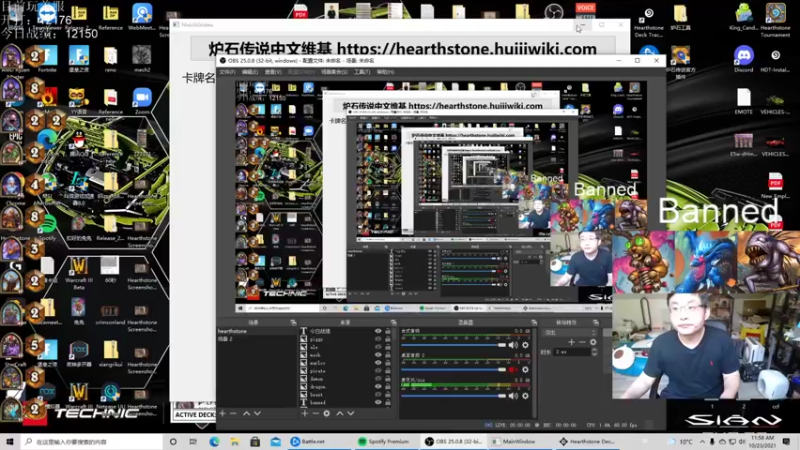Click the transition duration spinner arrows
The width and height of the screenshot is (800, 450).
(594, 352)
